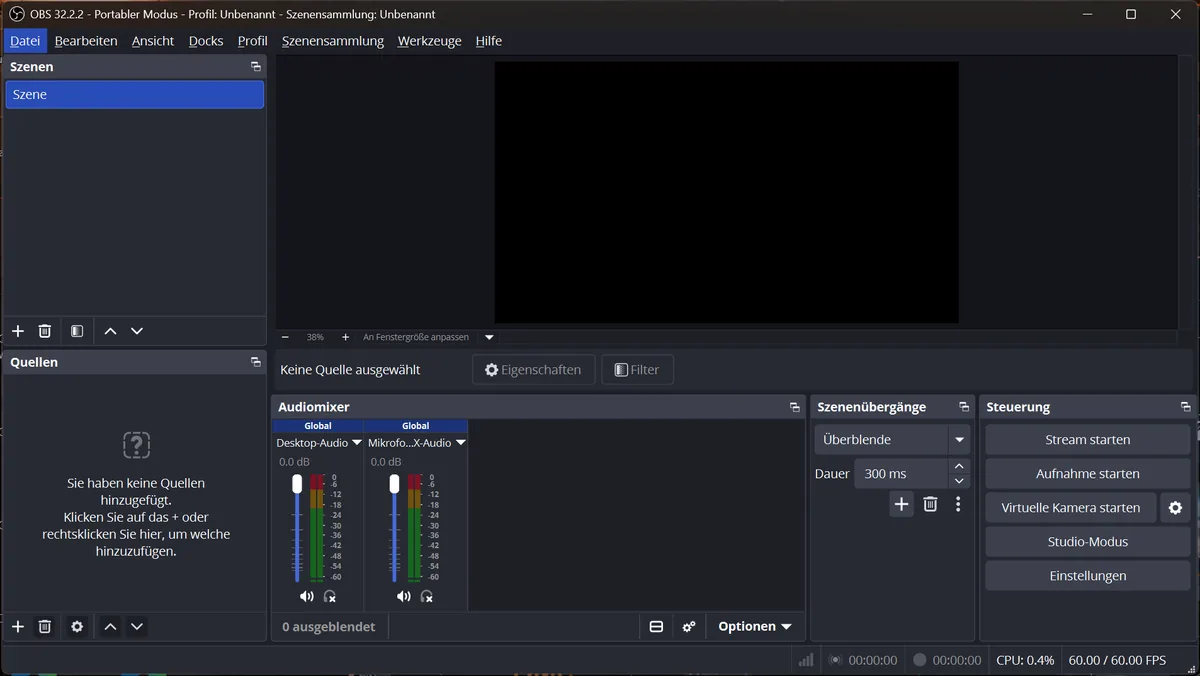Mute the Desktop-Audio channel
The image size is (1200, 676).
click(306, 596)
